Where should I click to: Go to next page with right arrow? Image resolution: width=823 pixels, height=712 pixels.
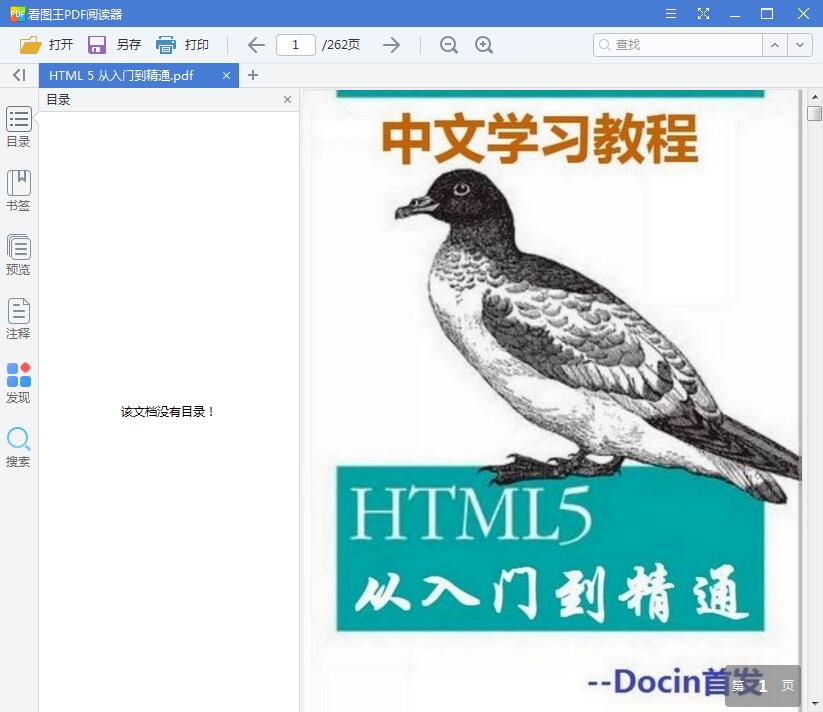[391, 44]
